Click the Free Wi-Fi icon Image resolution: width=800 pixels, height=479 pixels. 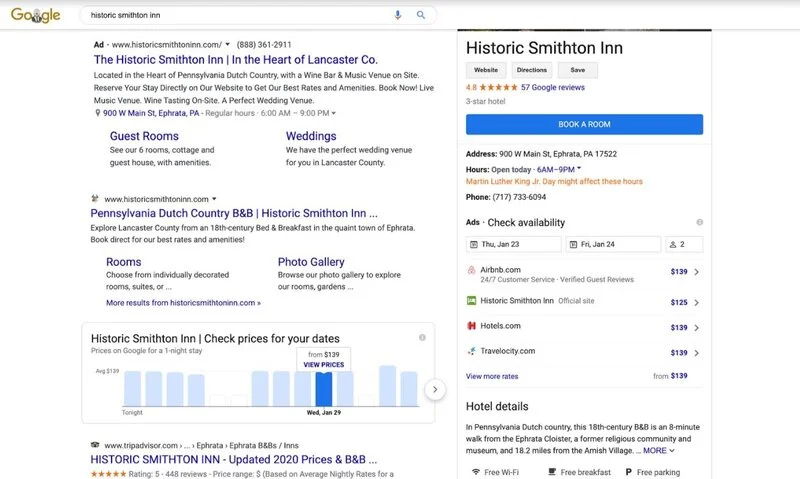[x=476, y=472]
